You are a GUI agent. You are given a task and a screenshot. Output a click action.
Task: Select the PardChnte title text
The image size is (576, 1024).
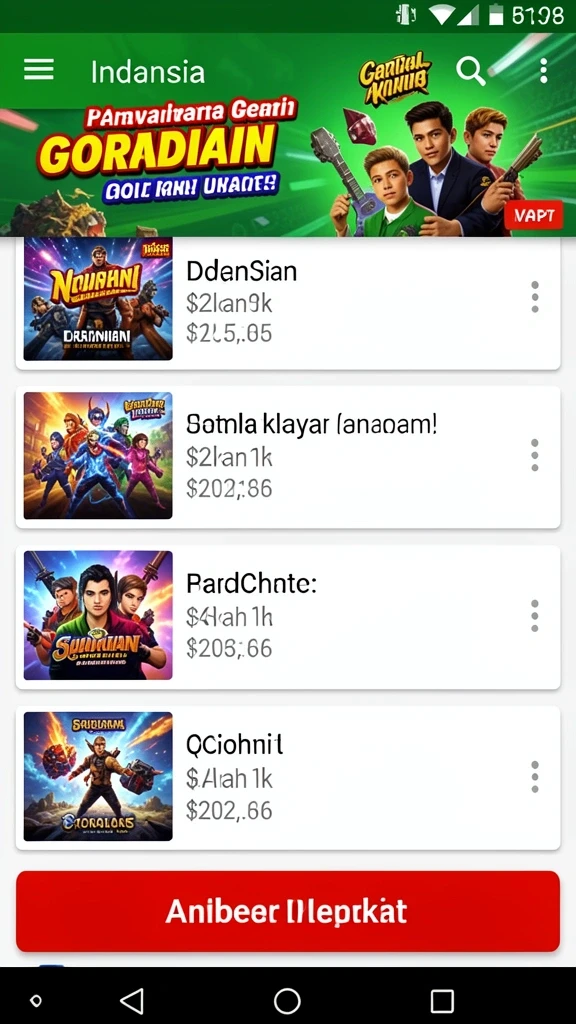[251, 583]
